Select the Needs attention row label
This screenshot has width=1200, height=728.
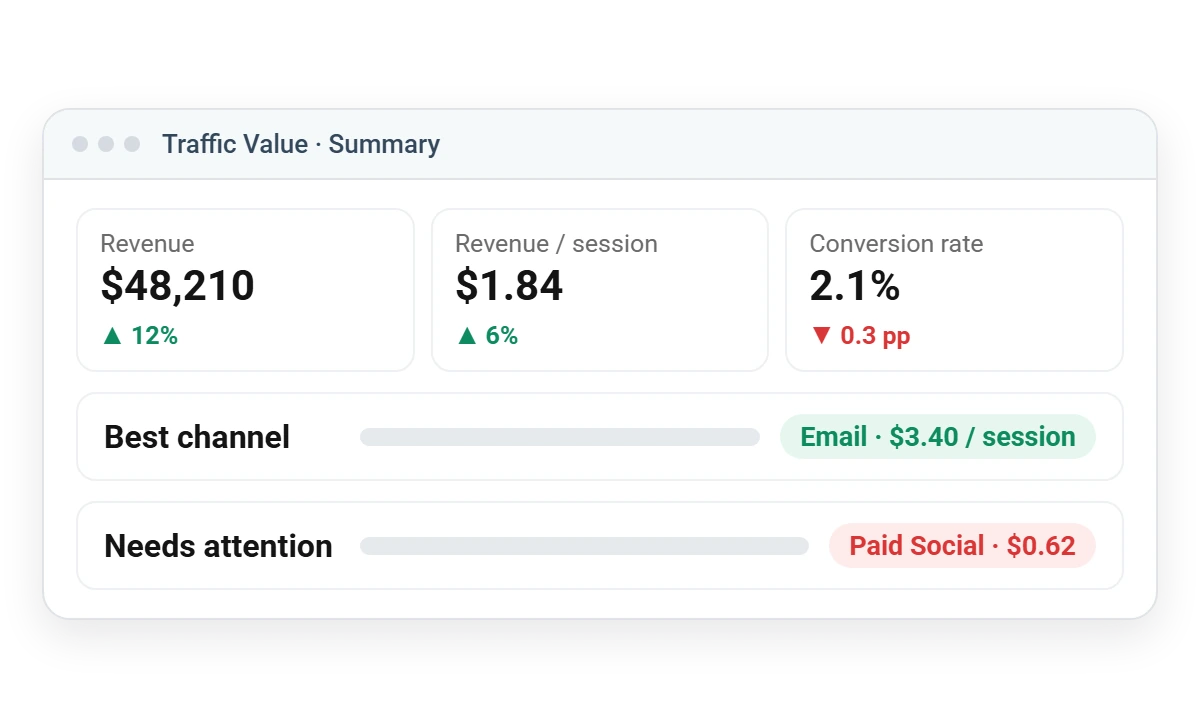(218, 546)
